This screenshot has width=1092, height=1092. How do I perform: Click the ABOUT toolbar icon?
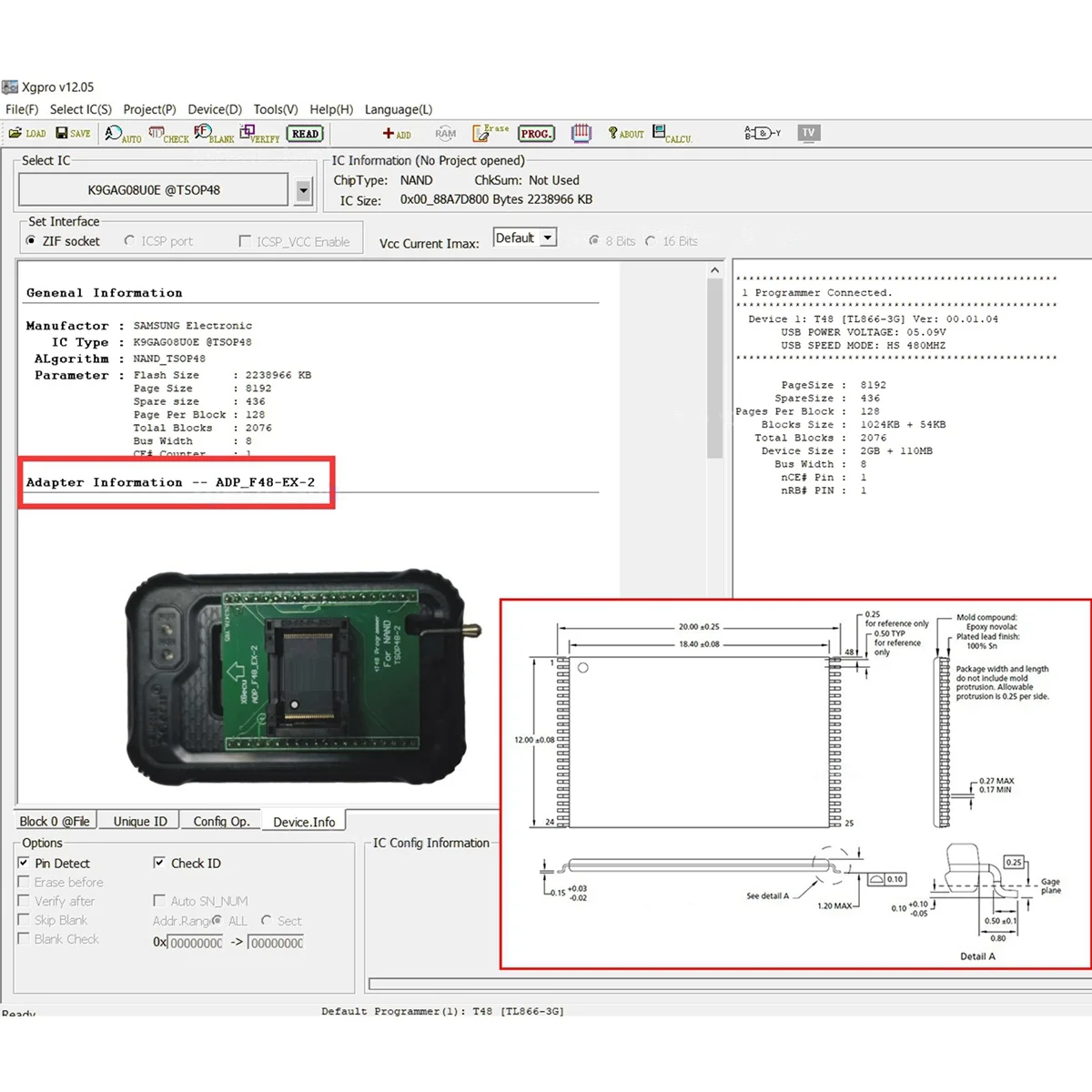pyautogui.click(x=624, y=133)
